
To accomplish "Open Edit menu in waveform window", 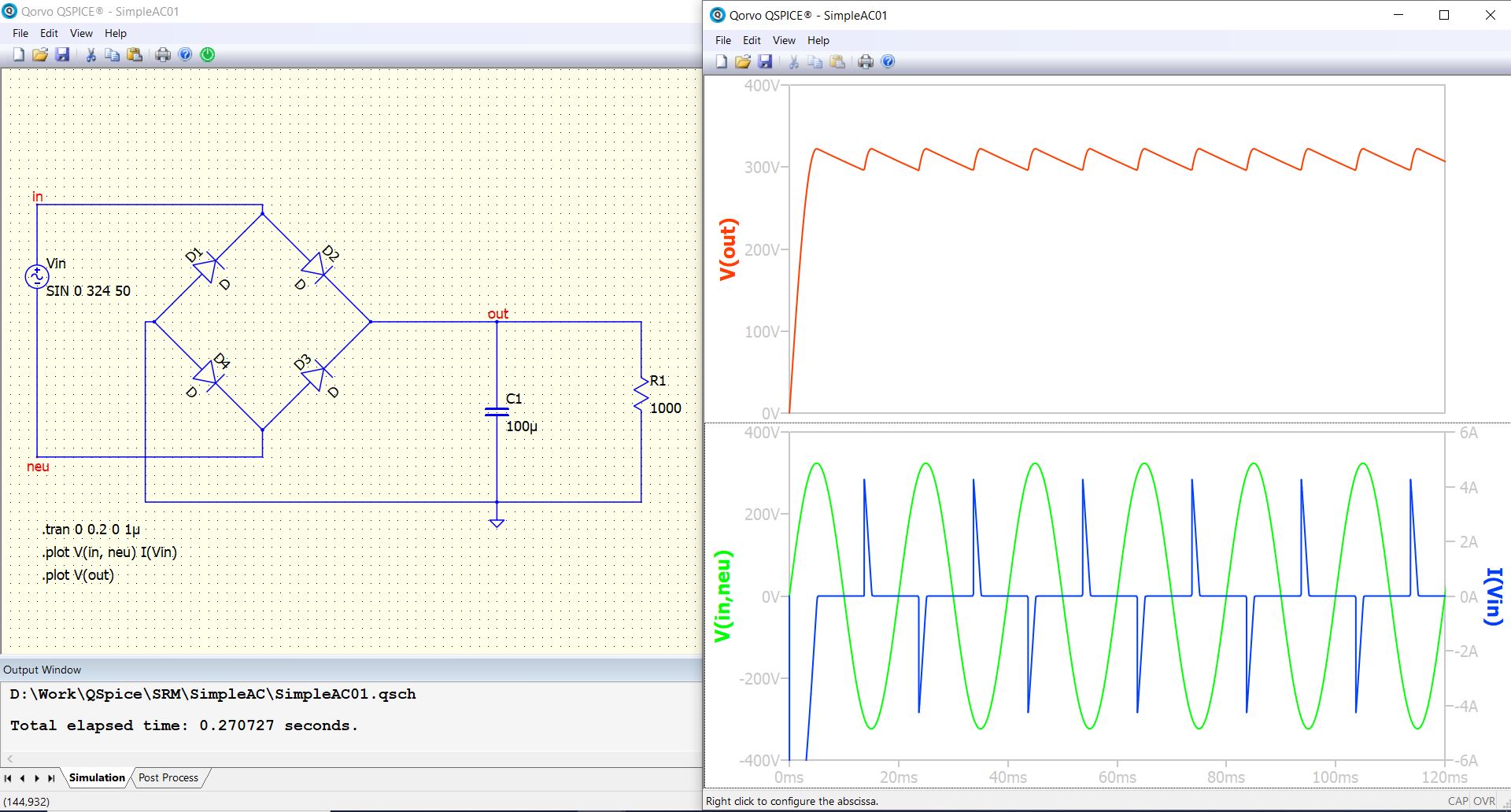I will coord(752,40).
